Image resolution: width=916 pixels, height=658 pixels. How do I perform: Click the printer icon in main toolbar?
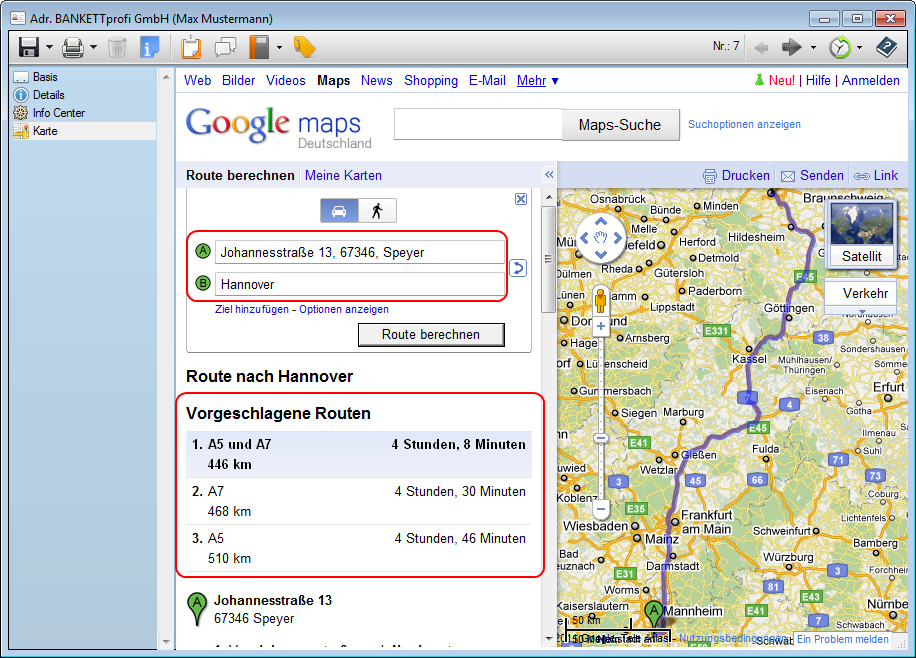[73, 47]
